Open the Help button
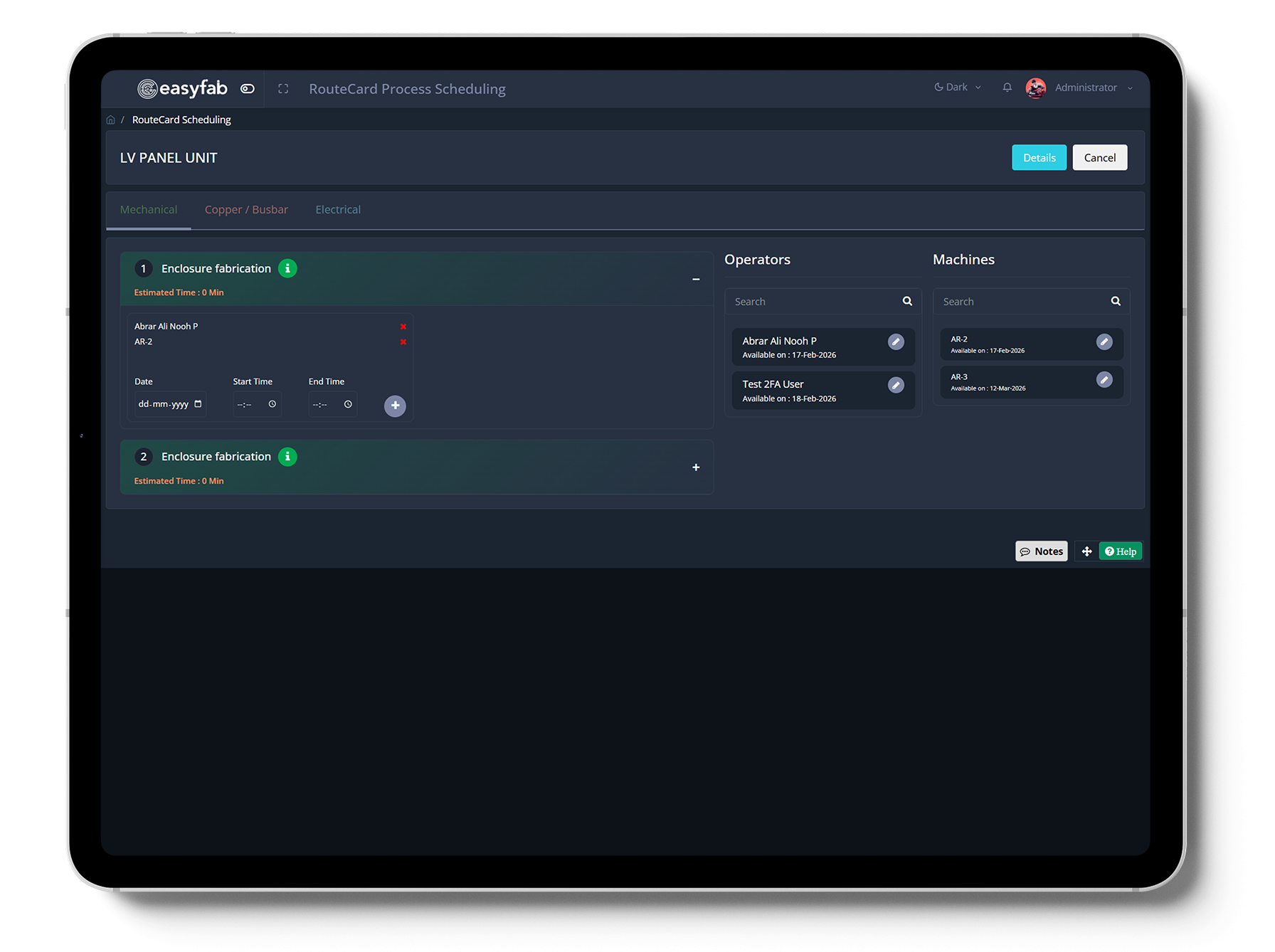Screen dimensions: 1275x952 pyautogui.click(x=1121, y=551)
